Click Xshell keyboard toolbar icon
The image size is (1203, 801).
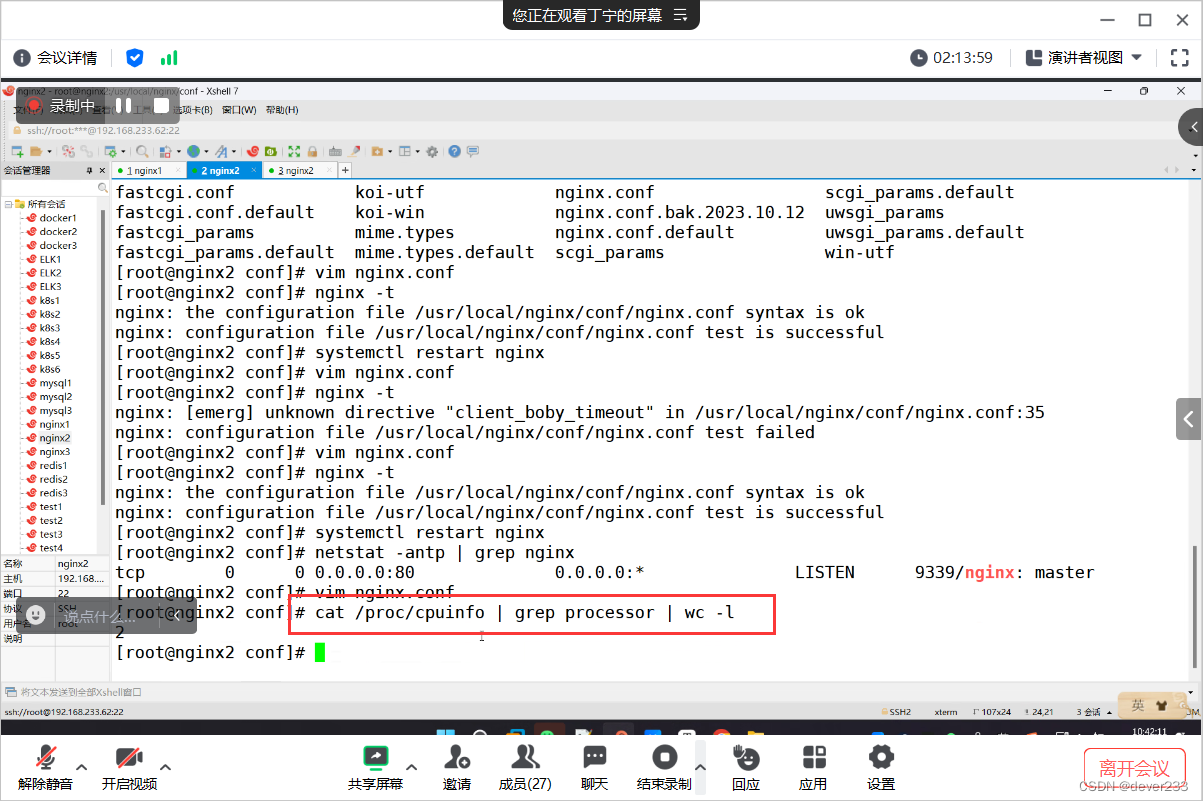click(x=335, y=152)
